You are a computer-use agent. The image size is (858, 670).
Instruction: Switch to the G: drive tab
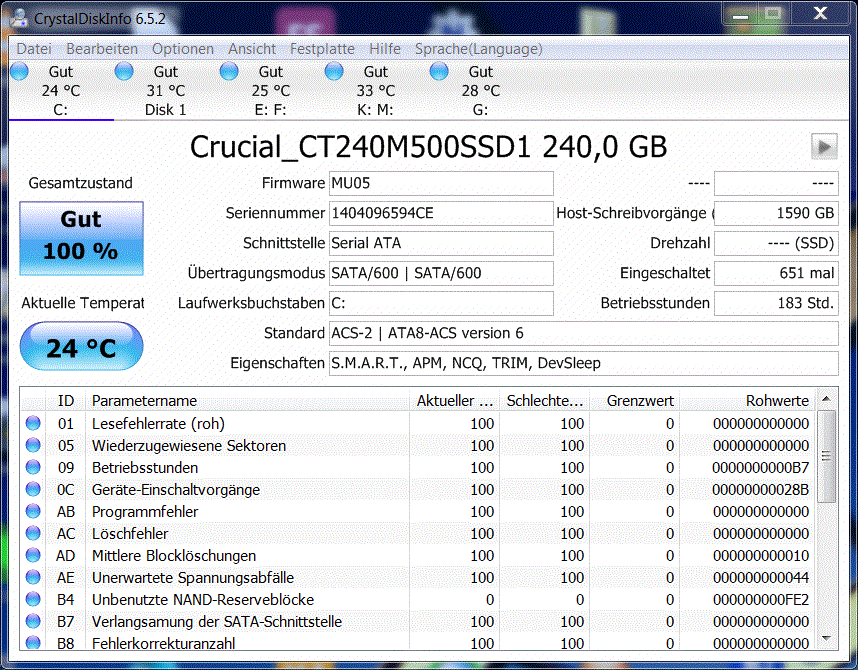(x=481, y=90)
